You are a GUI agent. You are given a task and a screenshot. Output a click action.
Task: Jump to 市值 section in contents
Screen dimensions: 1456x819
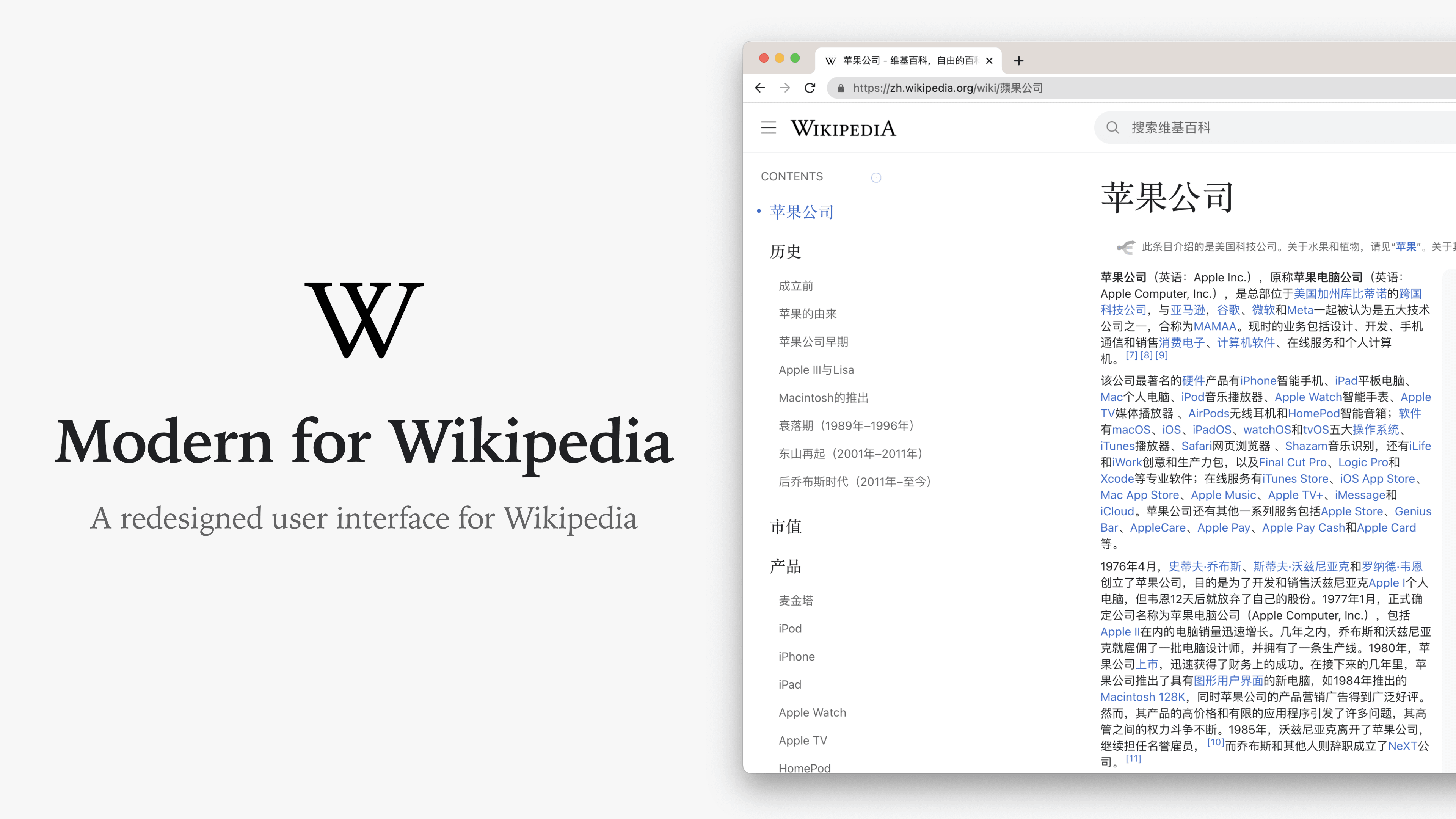coord(786,527)
